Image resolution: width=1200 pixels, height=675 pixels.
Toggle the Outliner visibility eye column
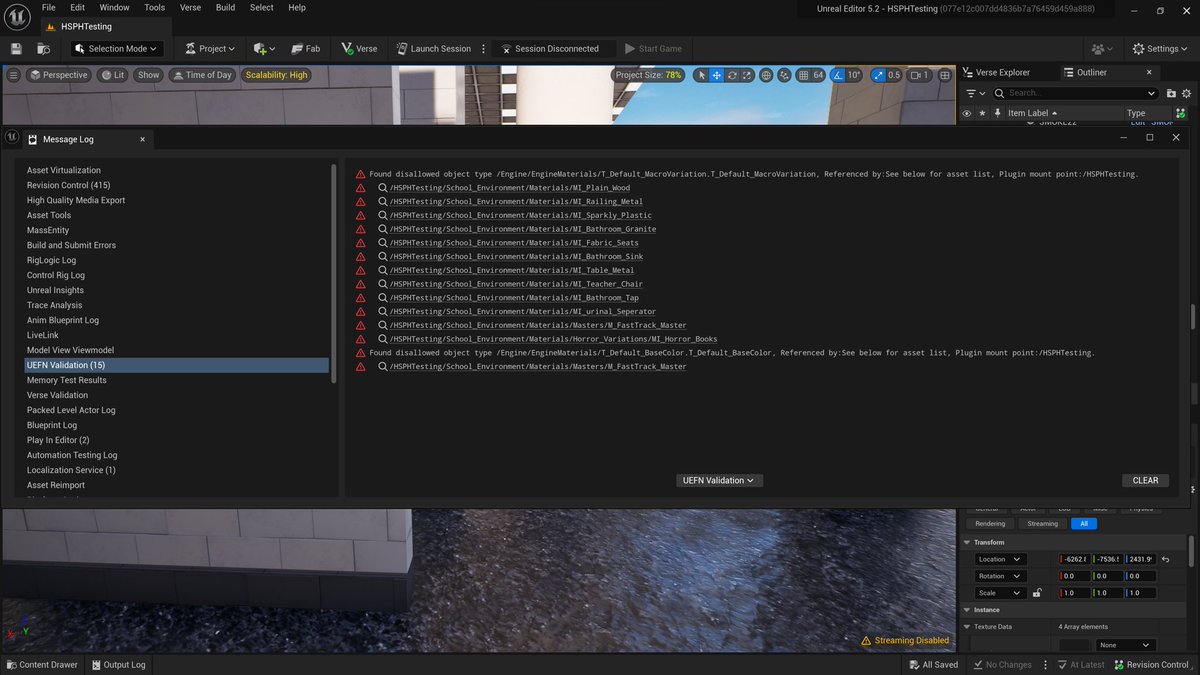(x=966, y=114)
